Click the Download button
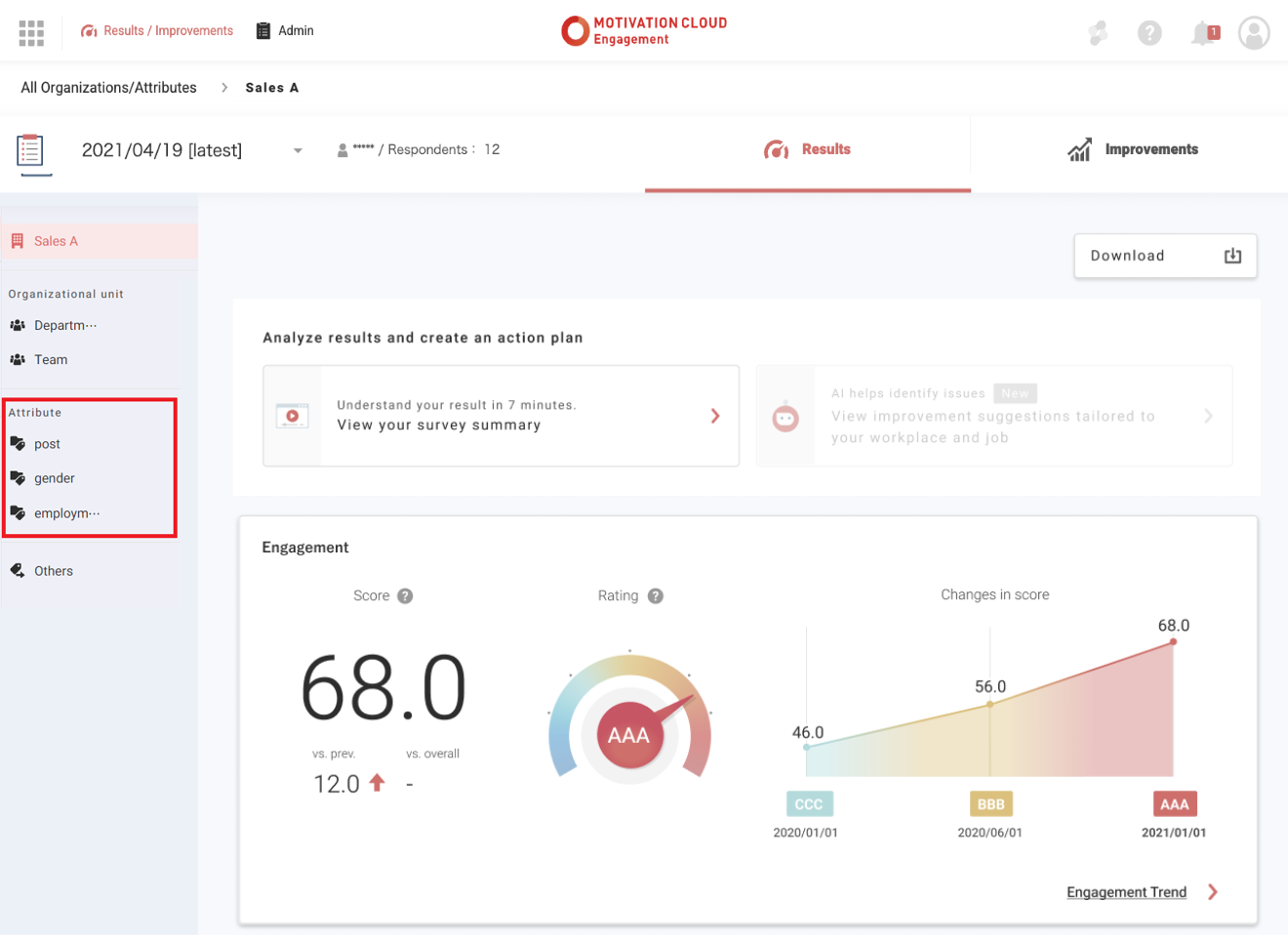 [x=1165, y=256]
